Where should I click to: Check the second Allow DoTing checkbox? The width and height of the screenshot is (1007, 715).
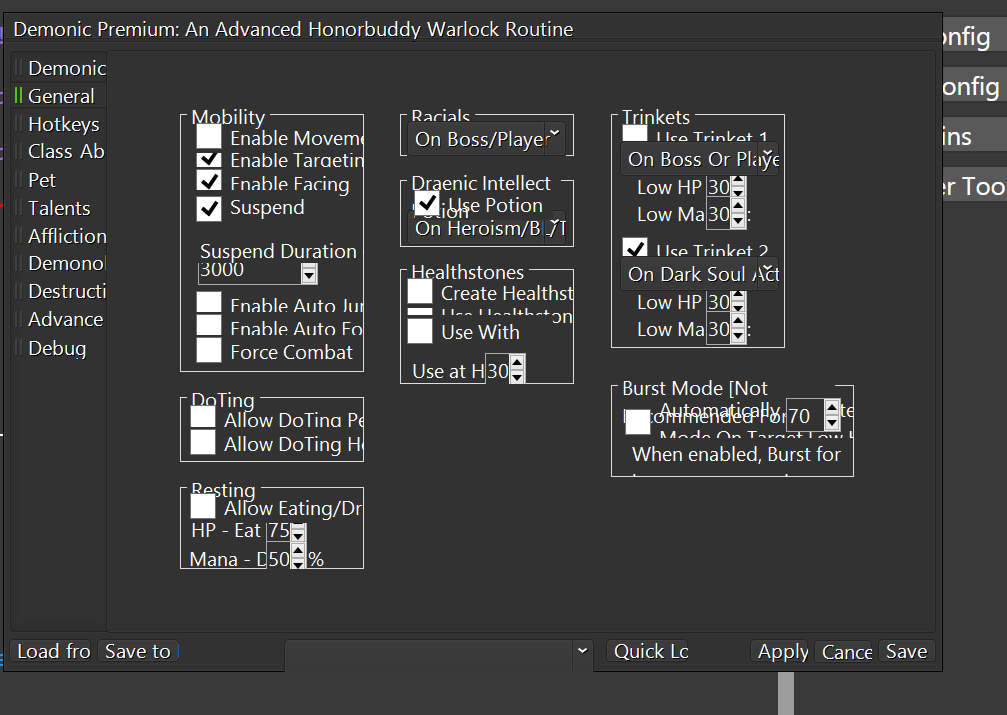click(x=203, y=442)
